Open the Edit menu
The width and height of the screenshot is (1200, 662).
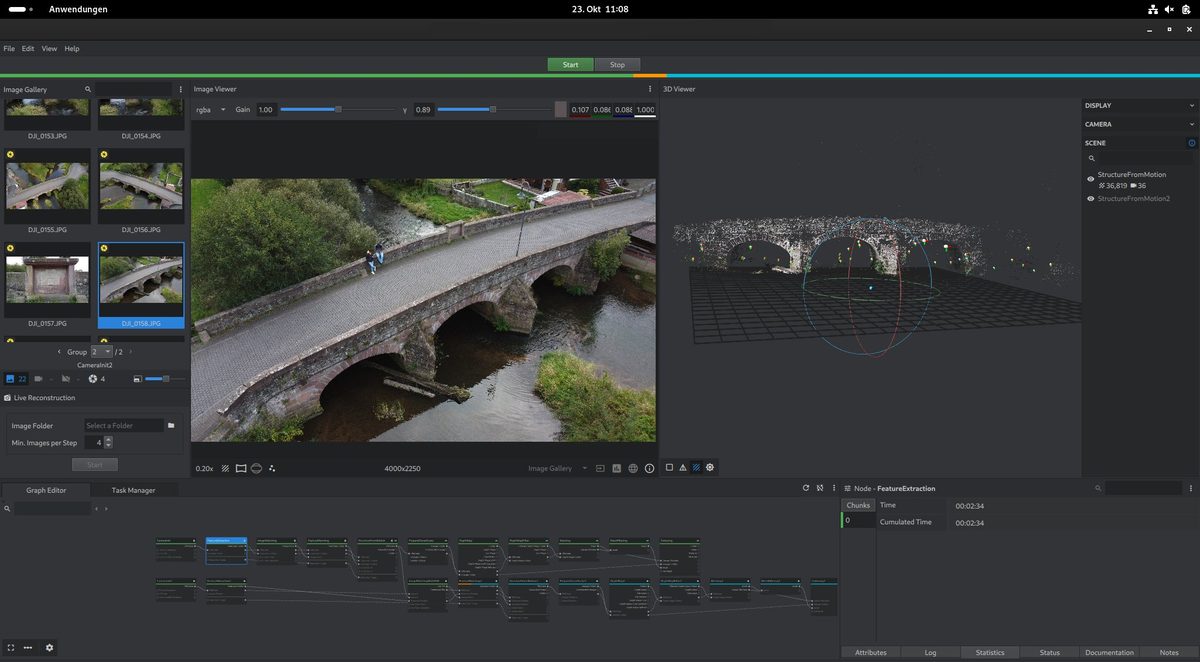pyautogui.click(x=28, y=48)
